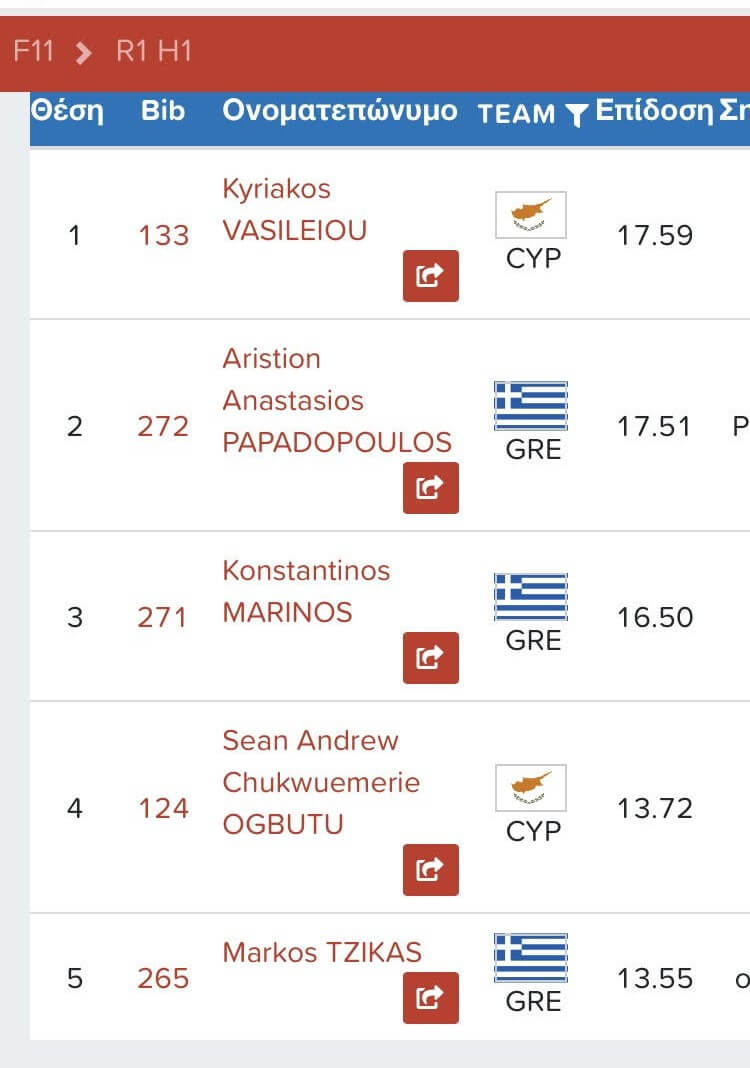Viewport: 750px width, 1068px height.
Task: Open share icon for Aristion Papadopoulos
Action: (x=431, y=488)
